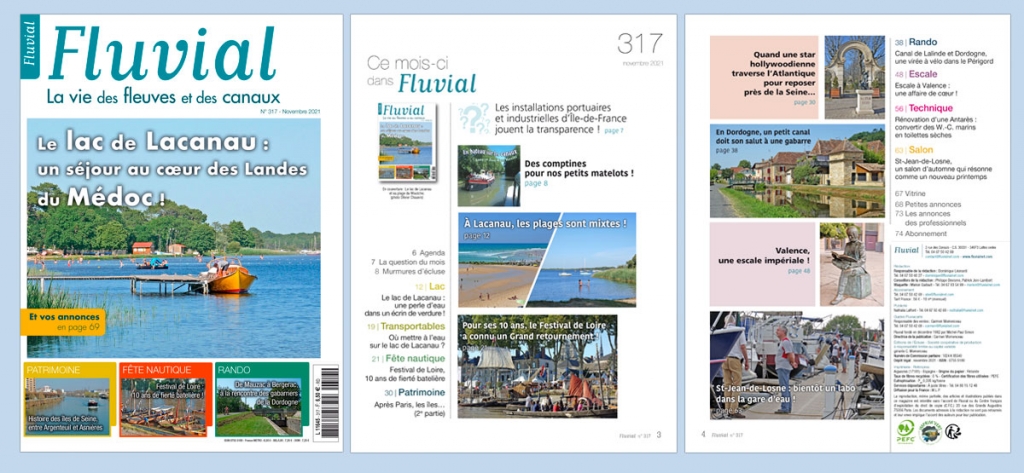Image resolution: width=1024 pixels, height=473 pixels.
Task: Select '68 Petites annonces' in the contents
Action: pyautogui.click(x=927, y=204)
